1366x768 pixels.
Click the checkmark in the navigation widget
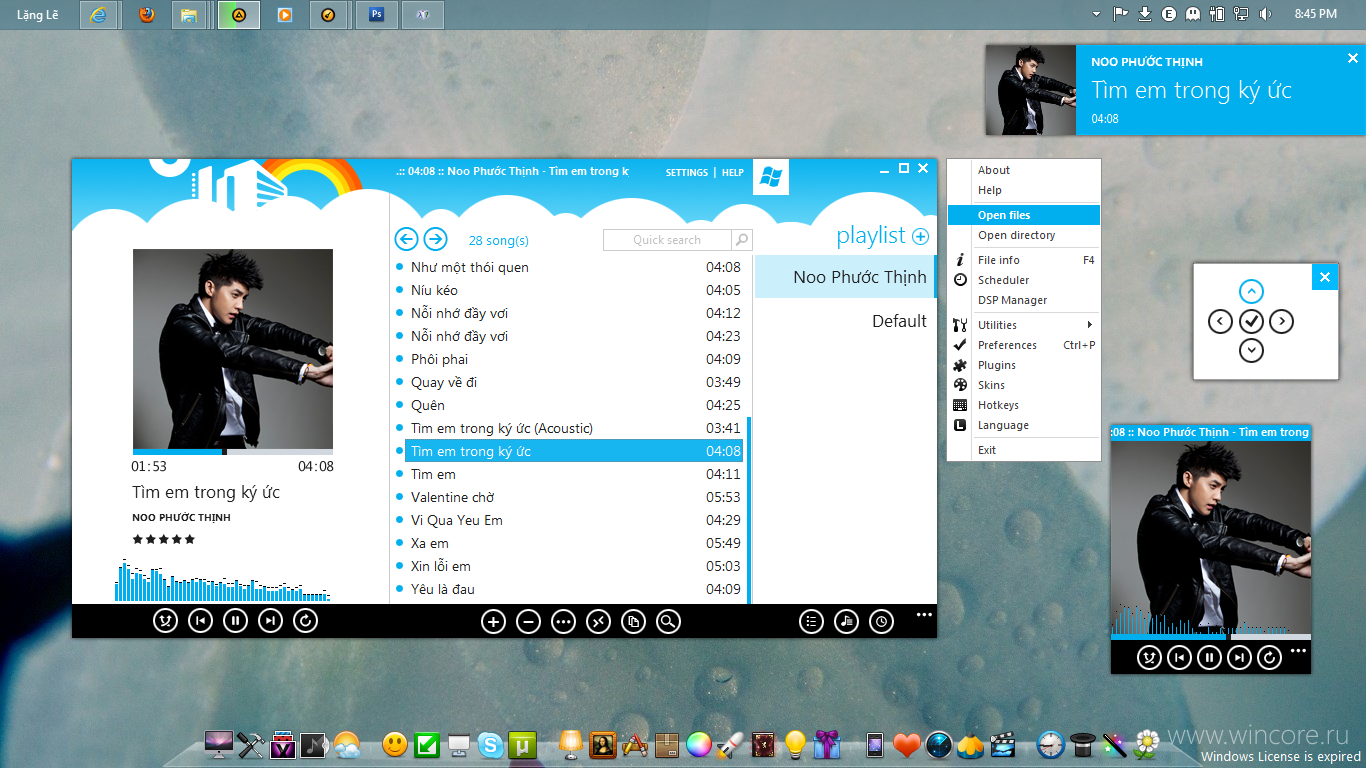point(1251,321)
